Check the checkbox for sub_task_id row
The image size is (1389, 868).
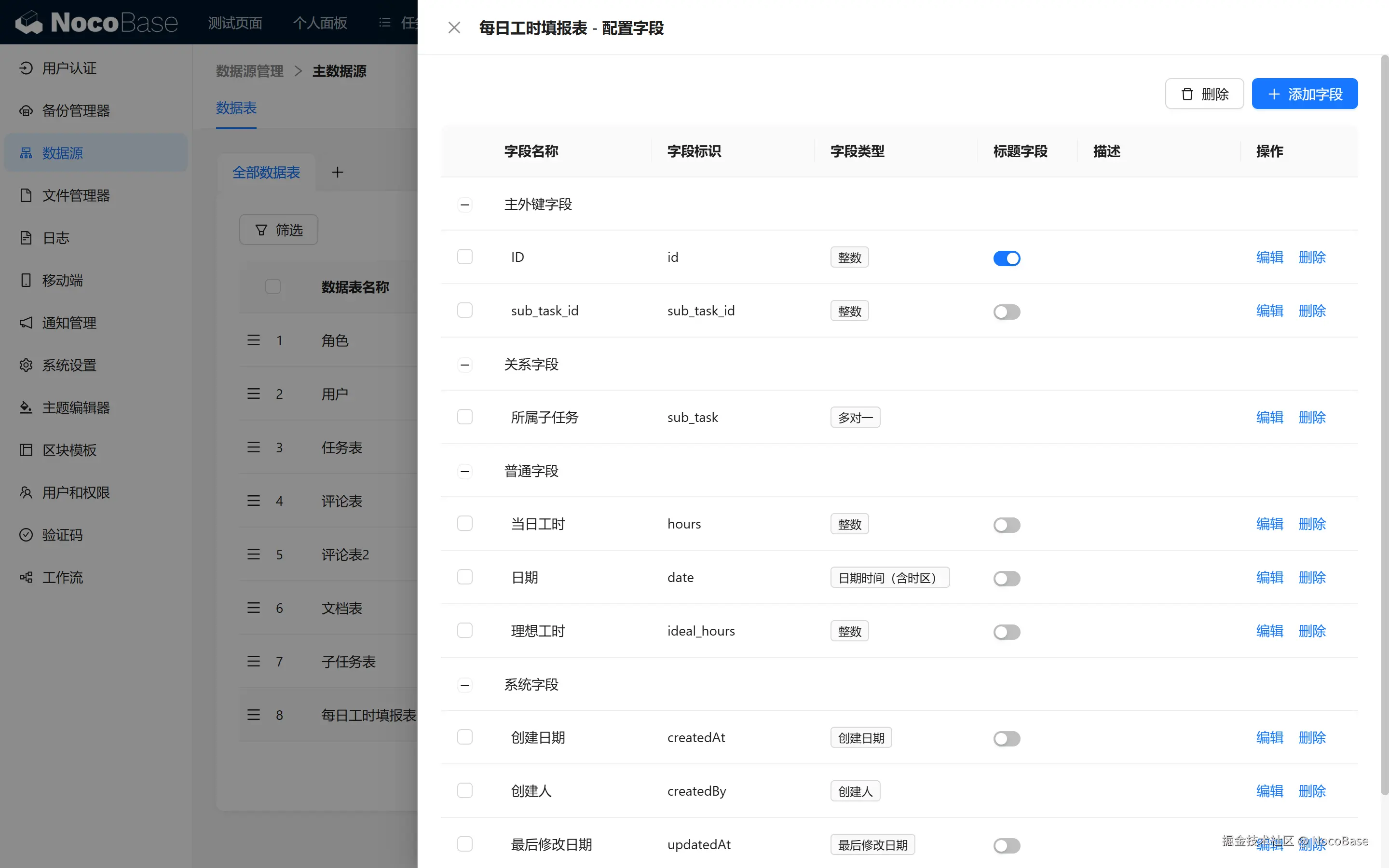click(x=464, y=311)
